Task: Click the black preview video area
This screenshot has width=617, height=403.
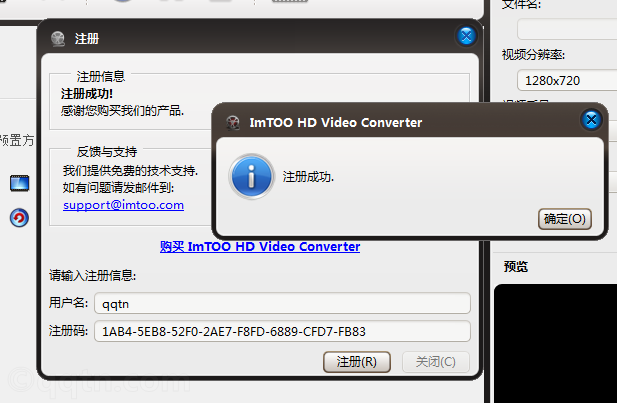Action: click(x=555, y=343)
